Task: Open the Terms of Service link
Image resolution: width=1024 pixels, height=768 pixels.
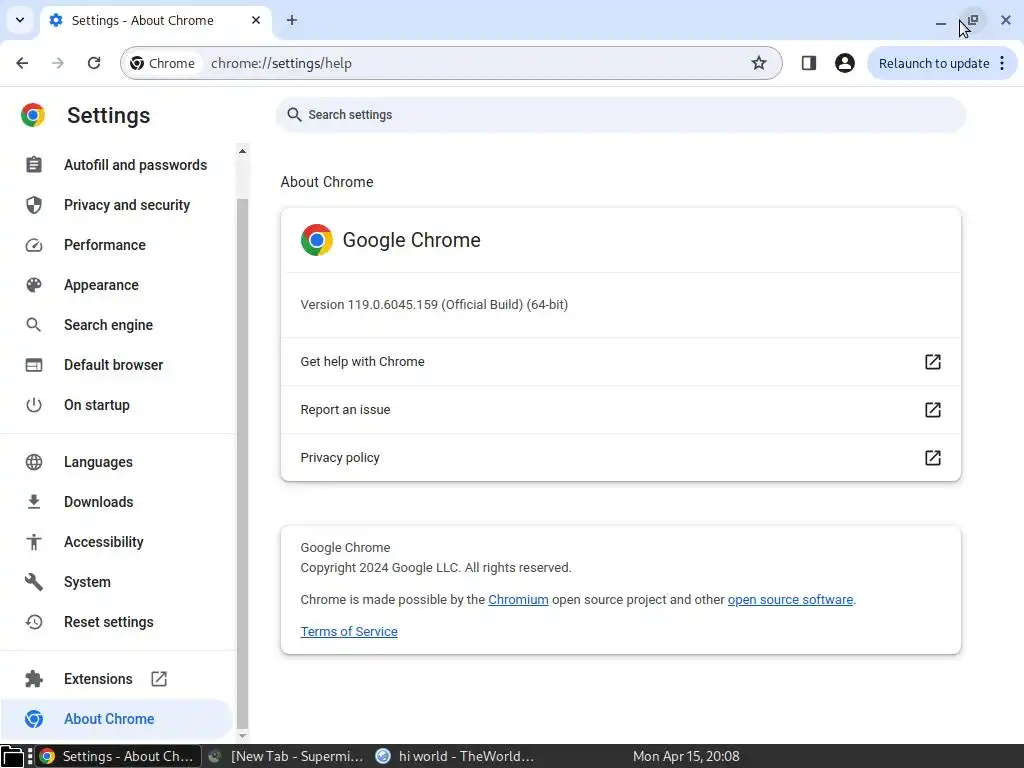Action: 349,632
